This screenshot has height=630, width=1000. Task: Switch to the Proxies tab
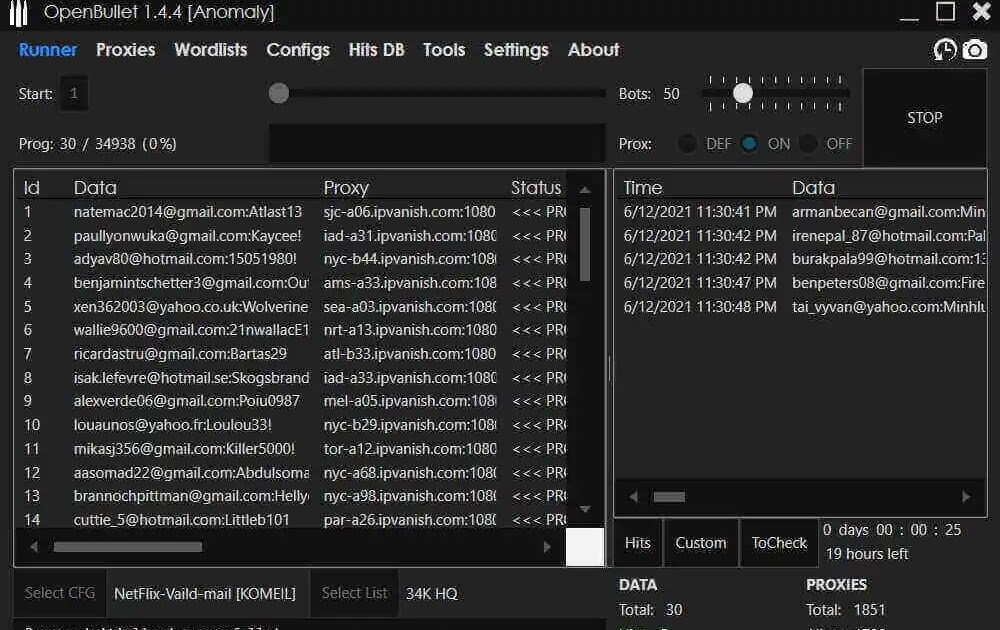[x=126, y=50]
